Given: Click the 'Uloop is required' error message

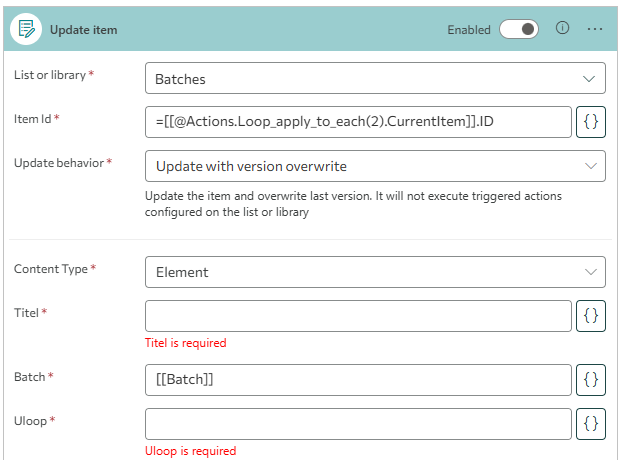Looking at the screenshot, I should tap(190, 451).
